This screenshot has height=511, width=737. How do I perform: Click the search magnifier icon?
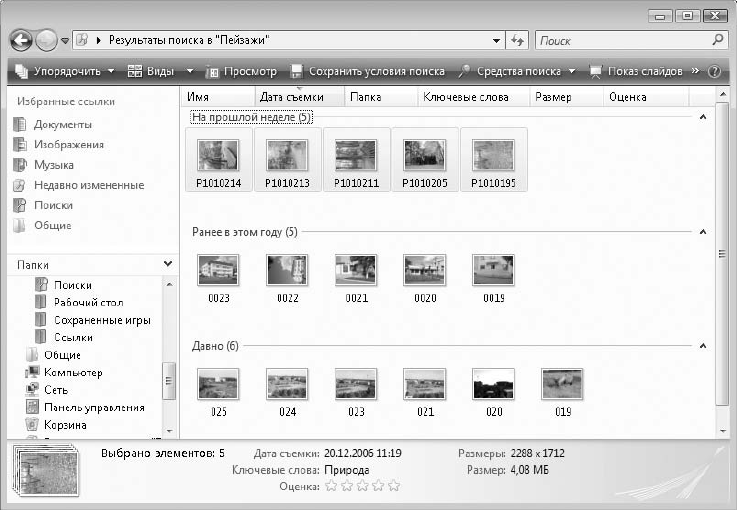pos(717,41)
